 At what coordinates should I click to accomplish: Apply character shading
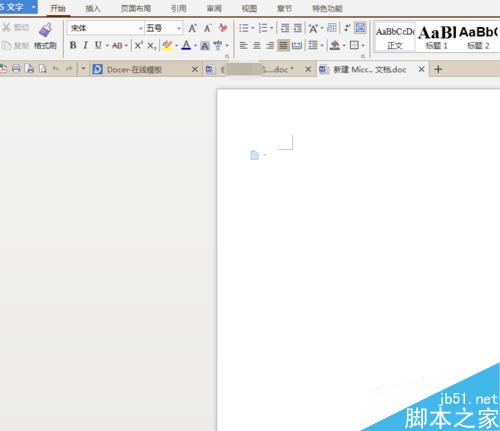click(x=205, y=45)
